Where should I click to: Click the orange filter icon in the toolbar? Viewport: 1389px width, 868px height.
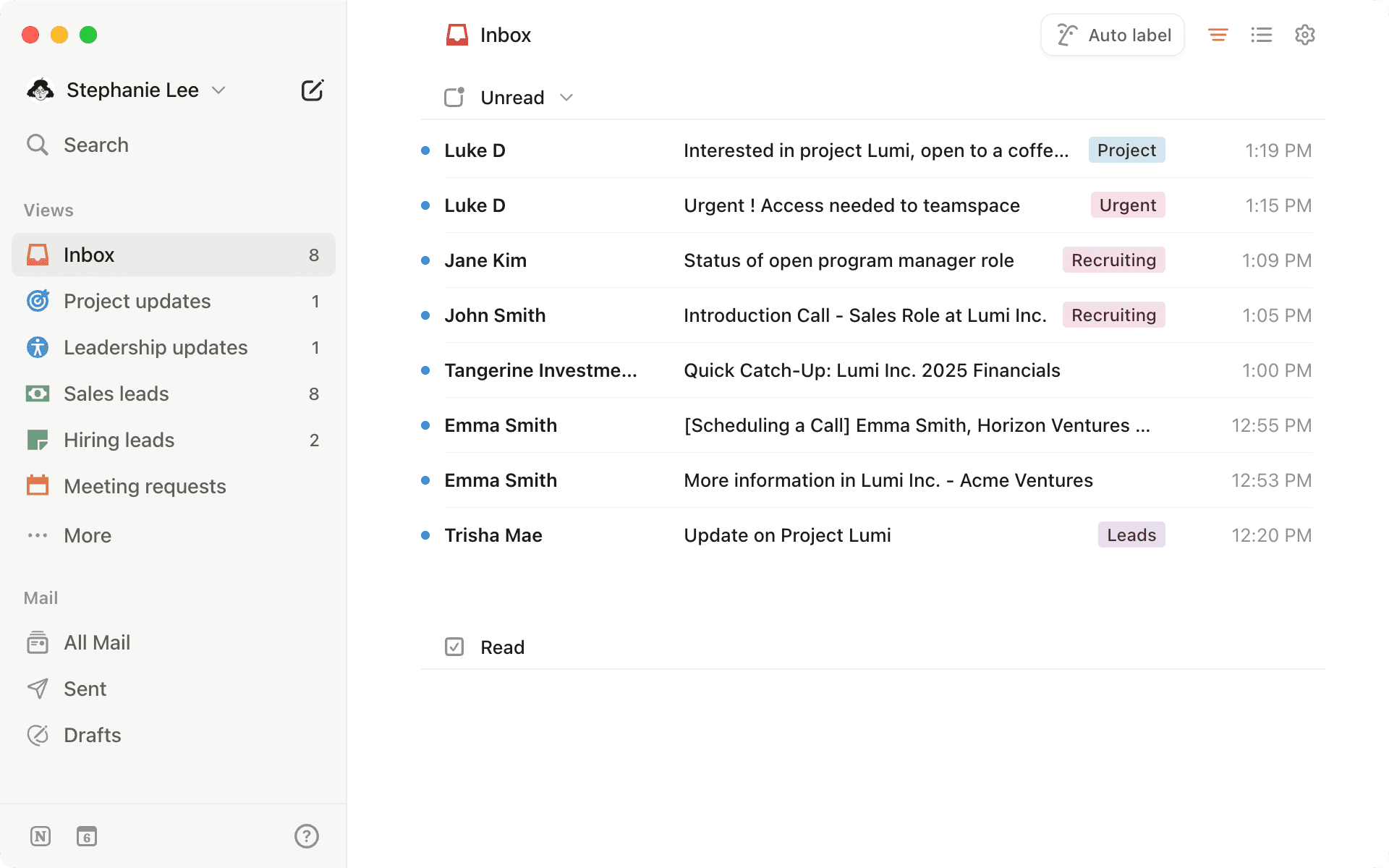pyautogui.click(x=1218, y=34)
